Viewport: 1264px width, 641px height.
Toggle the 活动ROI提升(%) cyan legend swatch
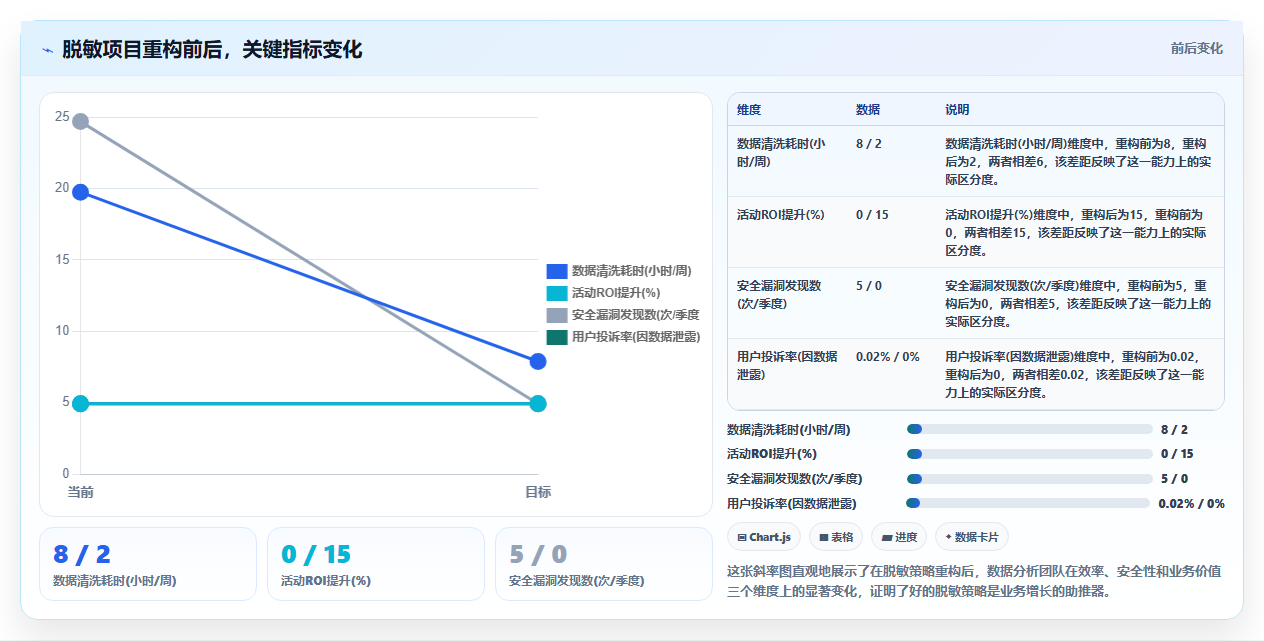click(557, 293)
